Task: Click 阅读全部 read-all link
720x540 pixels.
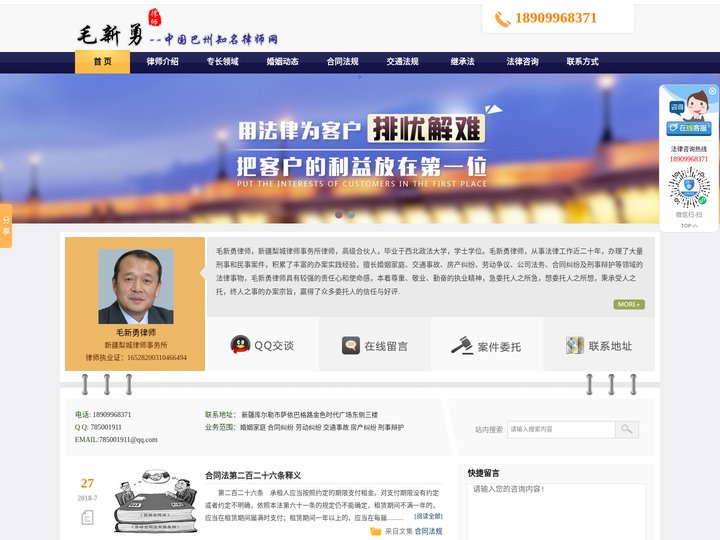Action: [428, 516]
